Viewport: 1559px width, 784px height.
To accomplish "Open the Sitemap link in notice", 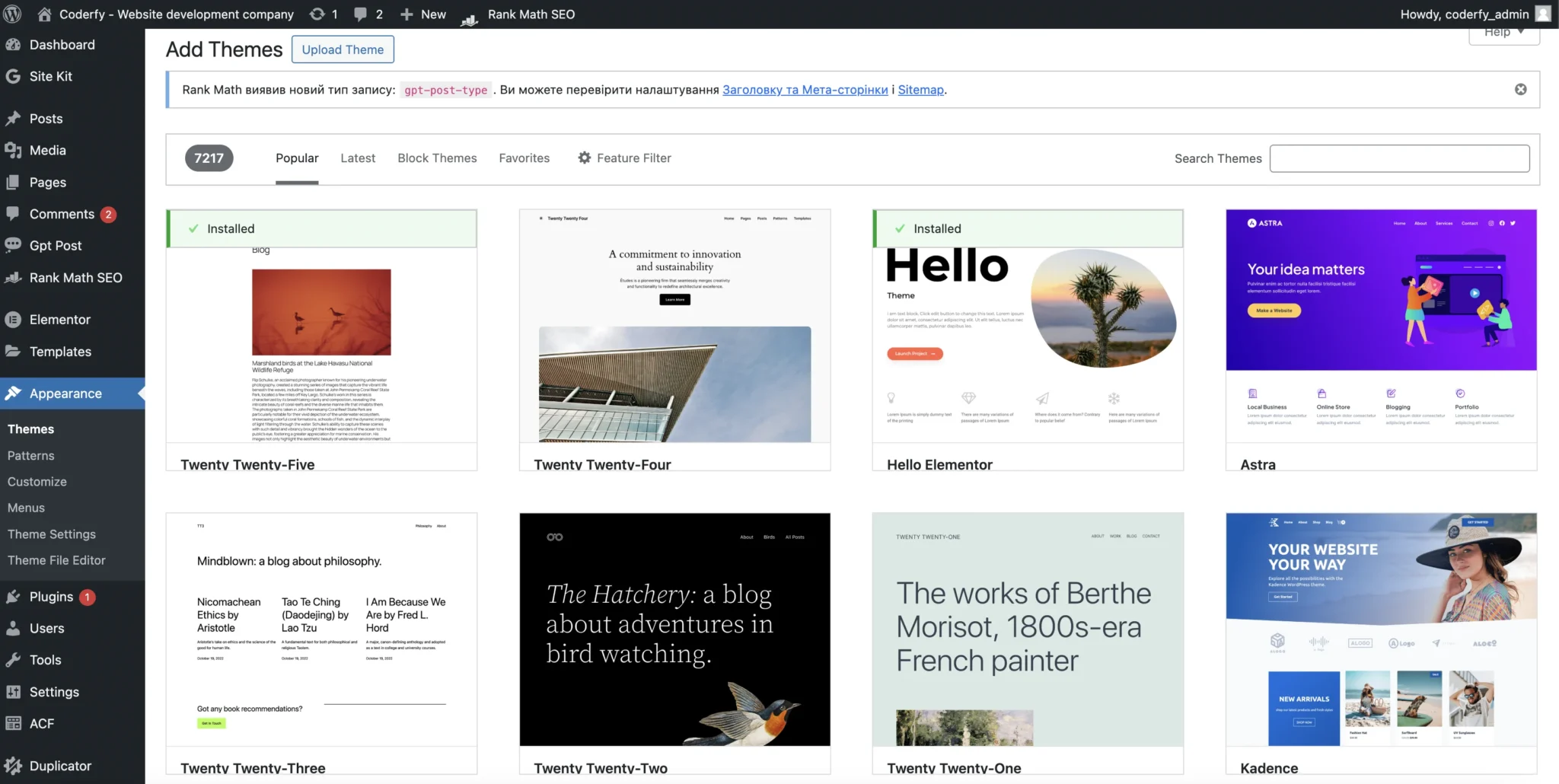I will click(x=920, y=90).
